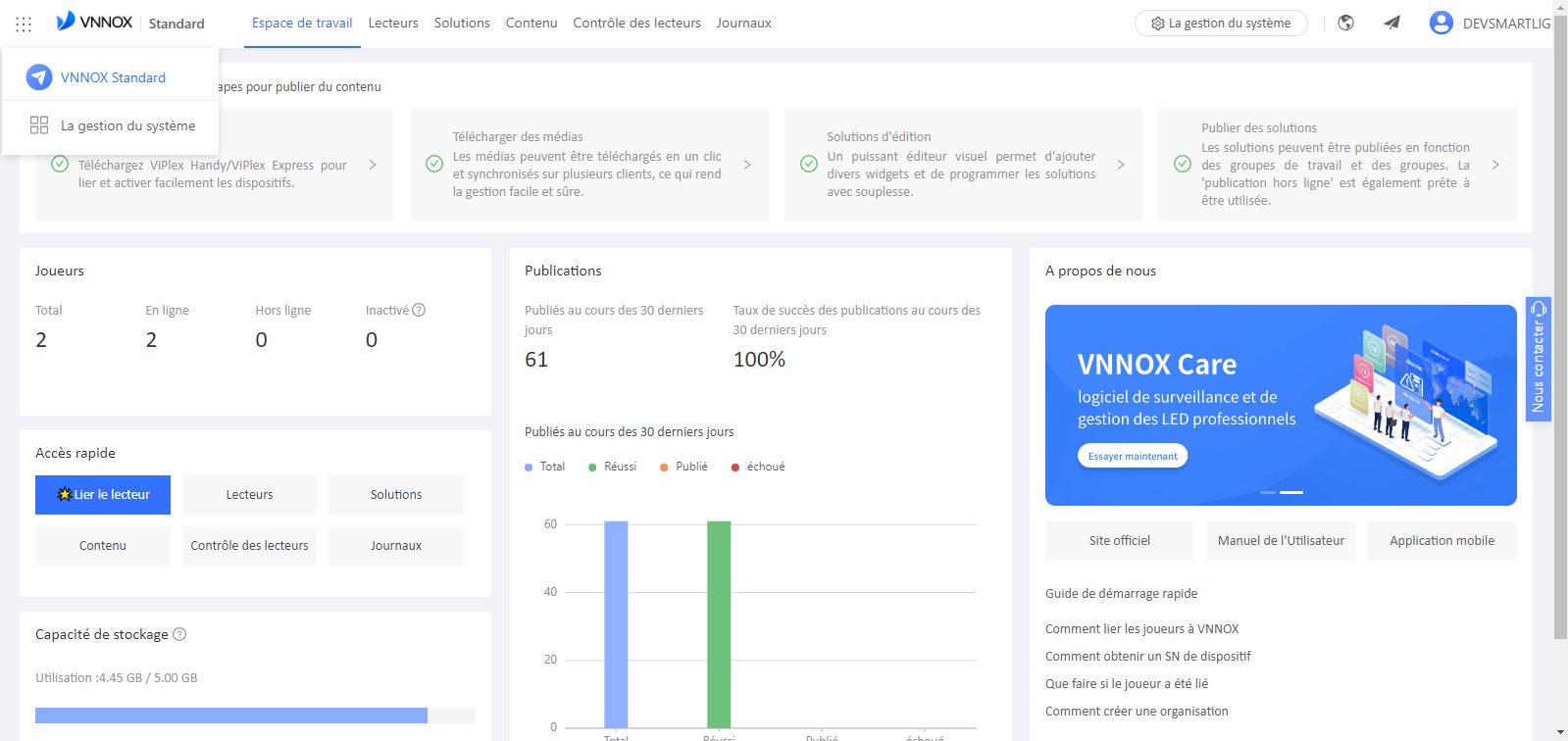Open the Application mobile button
This screenshot has width=1568, height=741.
point(1442,541)
